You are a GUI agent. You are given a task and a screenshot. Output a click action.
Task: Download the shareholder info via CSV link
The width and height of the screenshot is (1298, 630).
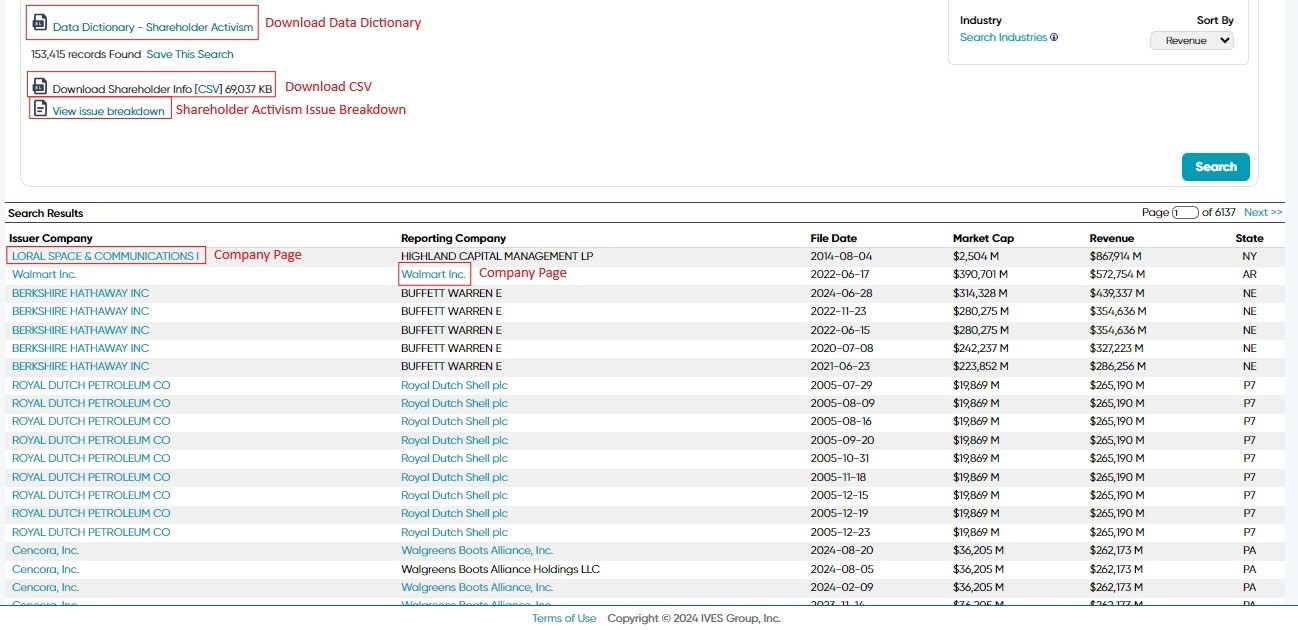pos(209,89)
